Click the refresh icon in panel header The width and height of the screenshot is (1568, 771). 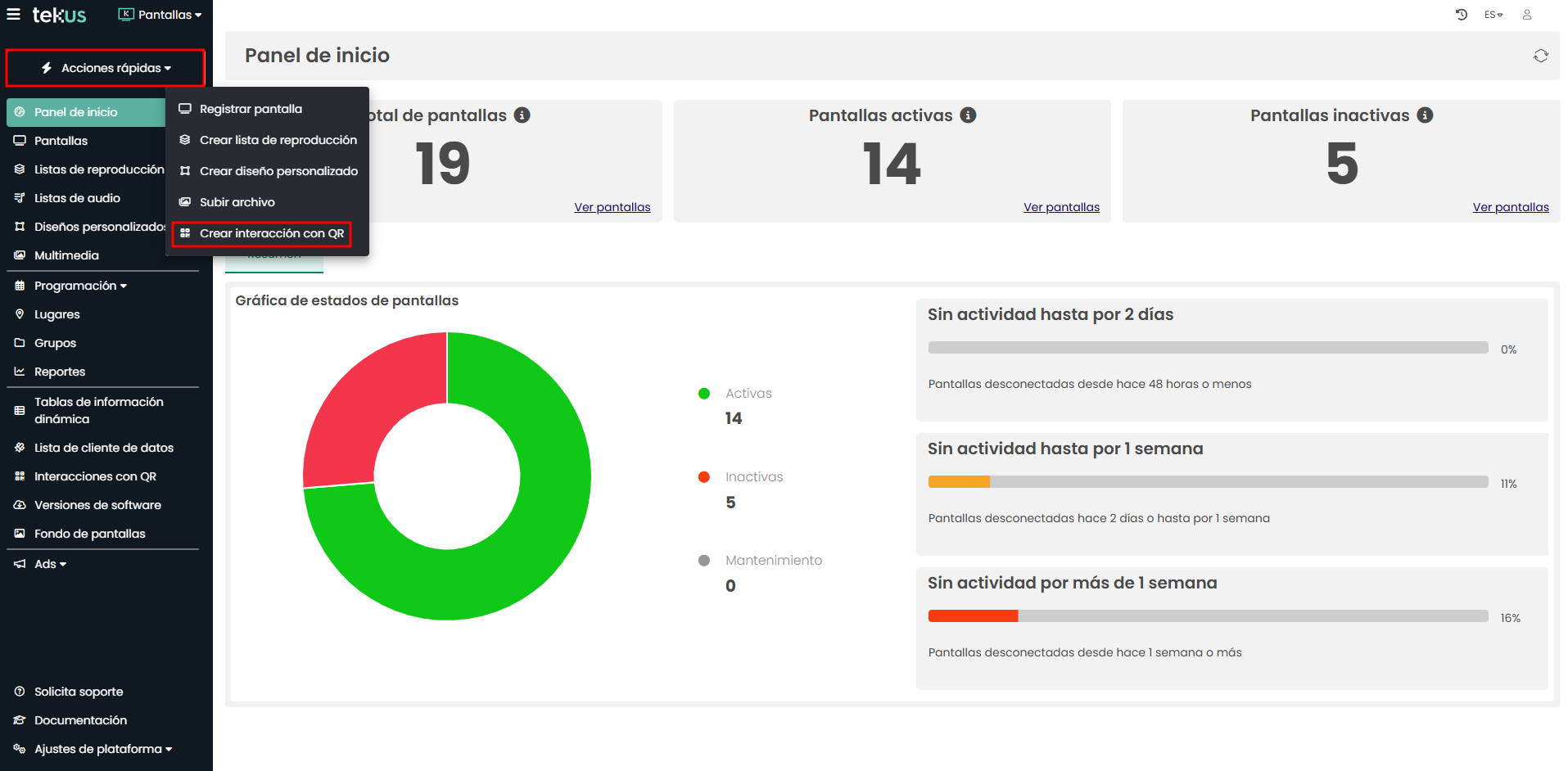pyautogui.click(x=1540, y=56)
